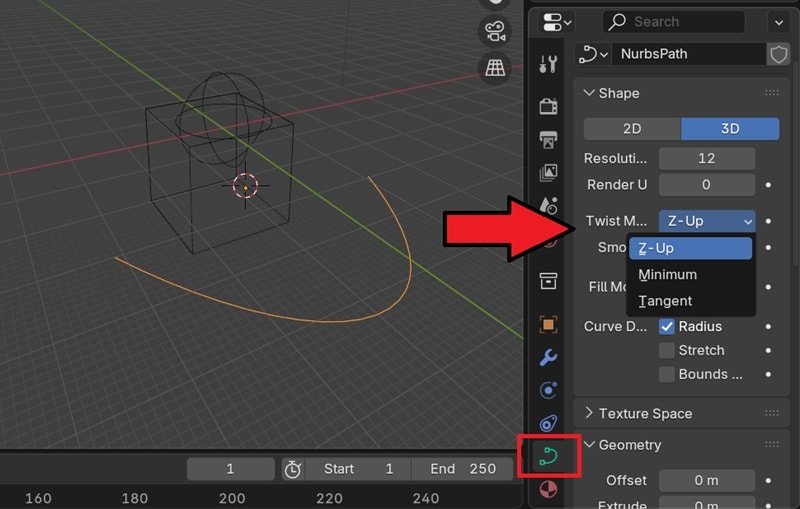Image resolution: width=800 pixels, height=509 pixels.
Task: Open the Object Data curve tab
Action: [548, 456]
